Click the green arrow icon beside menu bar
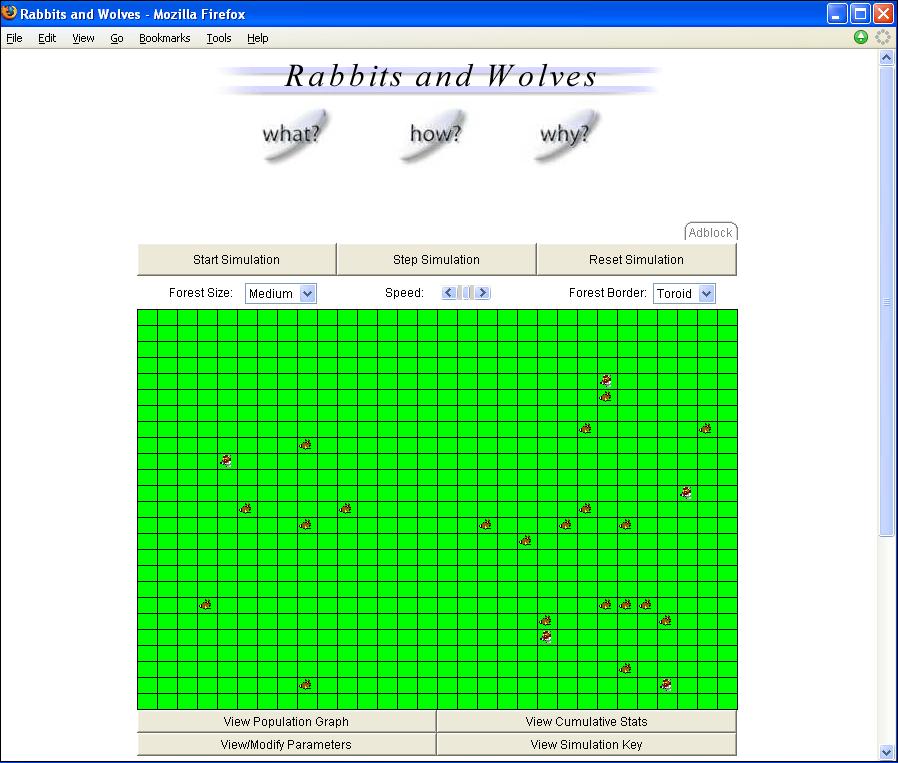This screenshot has width=898, height=763. (861, 38)
